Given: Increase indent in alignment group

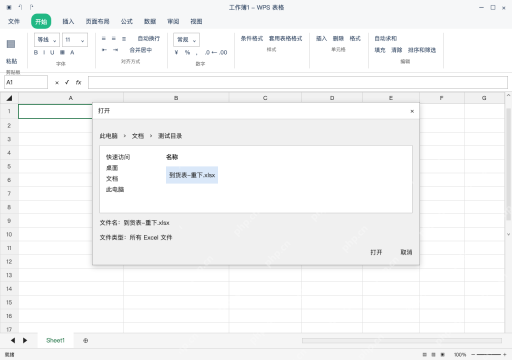Looking at the screenshot, I should pyautogui.click(x=115, y=50).
